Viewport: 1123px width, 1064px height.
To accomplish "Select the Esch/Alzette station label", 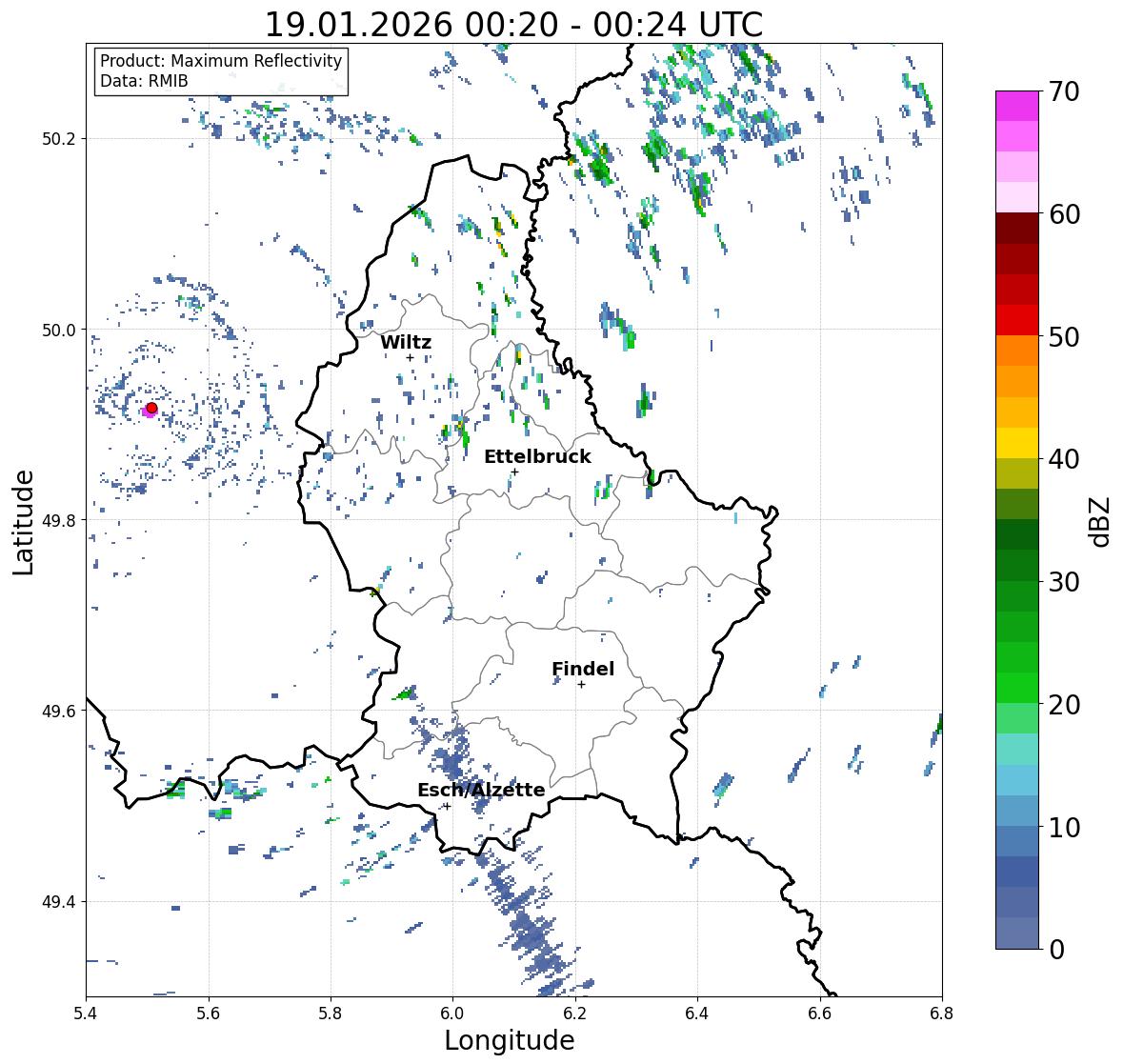I will tap(481, 790).
